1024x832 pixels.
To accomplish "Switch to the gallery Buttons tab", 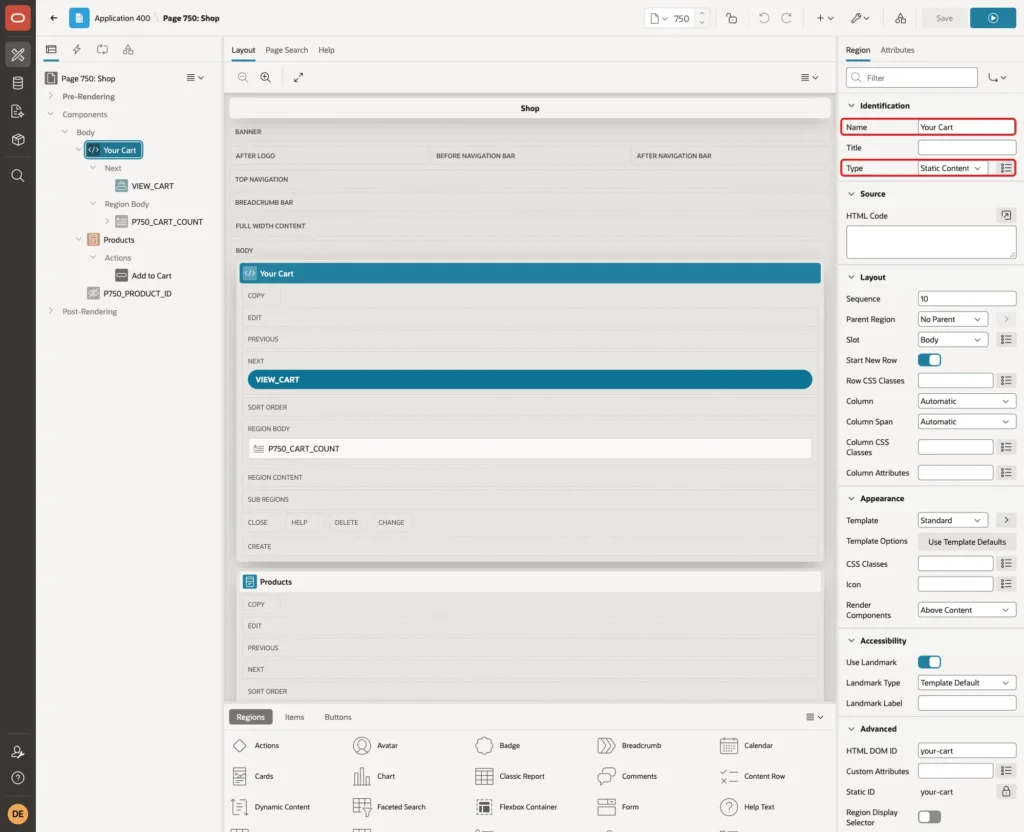I will click(x=338, y=717).
